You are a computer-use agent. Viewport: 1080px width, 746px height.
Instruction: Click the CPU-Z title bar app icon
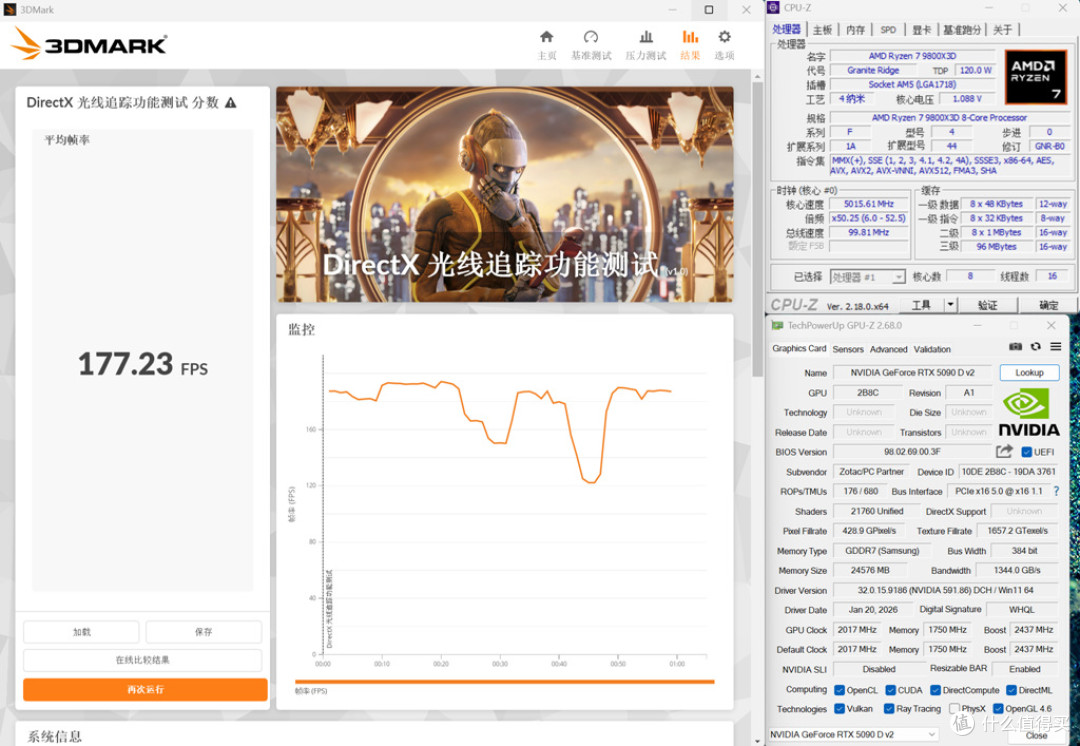click(x=773, y=8)
